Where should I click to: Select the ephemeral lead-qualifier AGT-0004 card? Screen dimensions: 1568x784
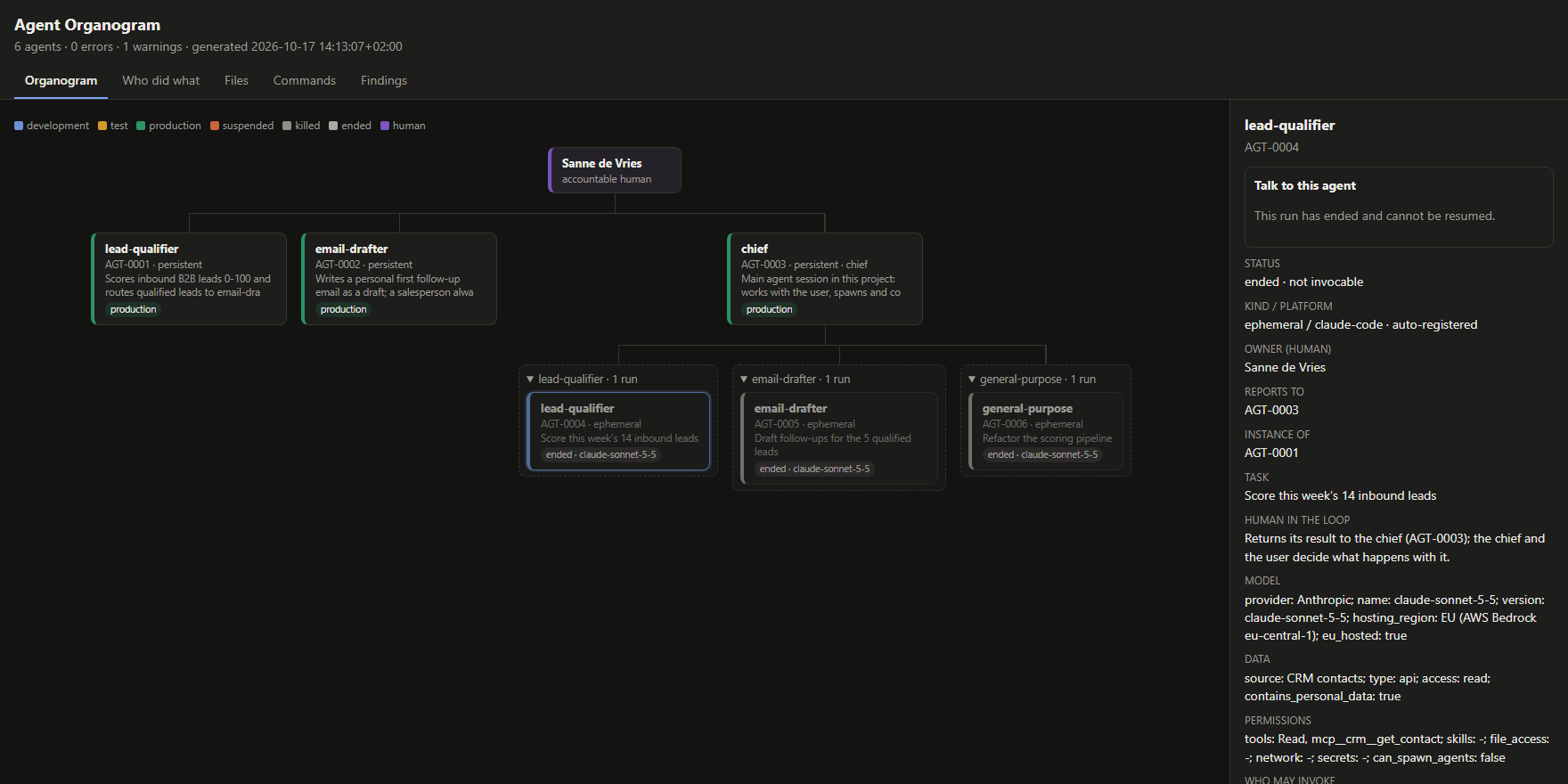click(x=618, y=431)
